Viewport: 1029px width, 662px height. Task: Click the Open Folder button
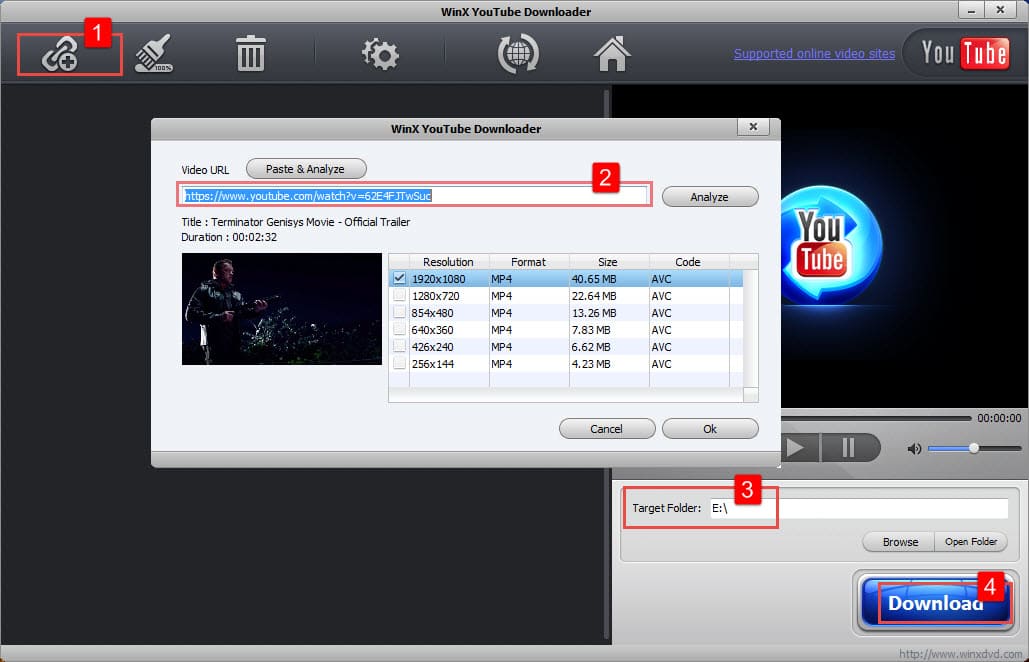971,542
